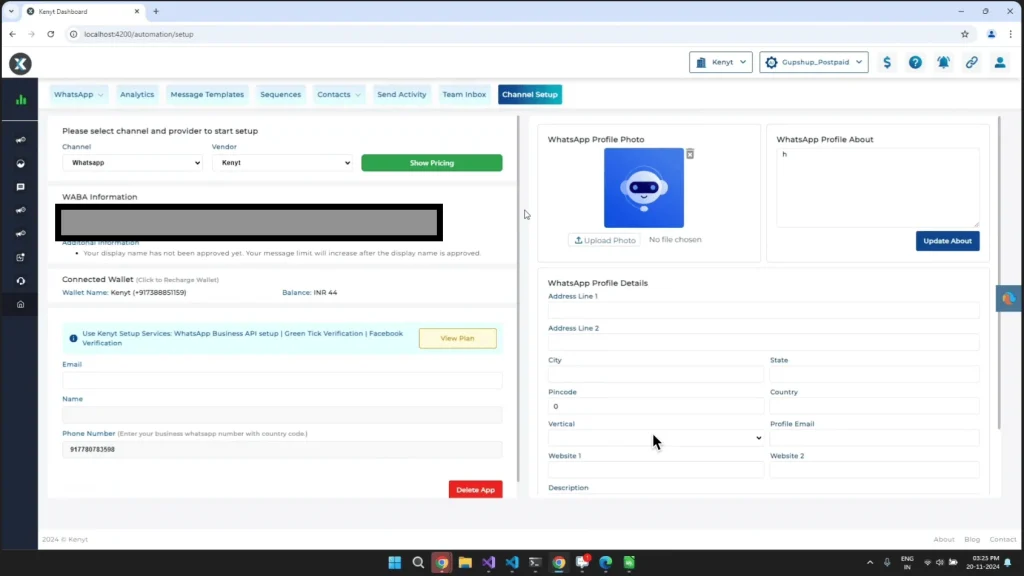Switch to the Team Inbox tab

point(464,94)
